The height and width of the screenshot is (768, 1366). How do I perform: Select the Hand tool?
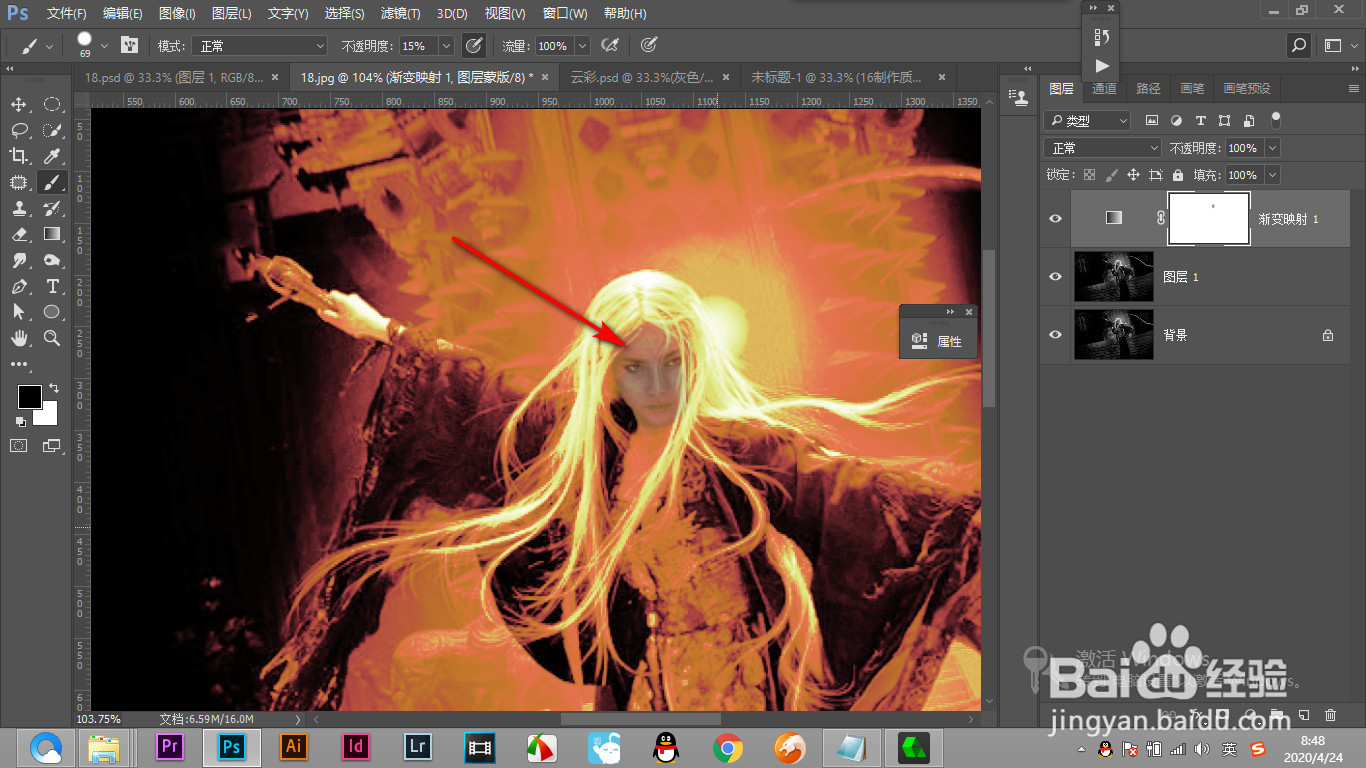point(18,338)
